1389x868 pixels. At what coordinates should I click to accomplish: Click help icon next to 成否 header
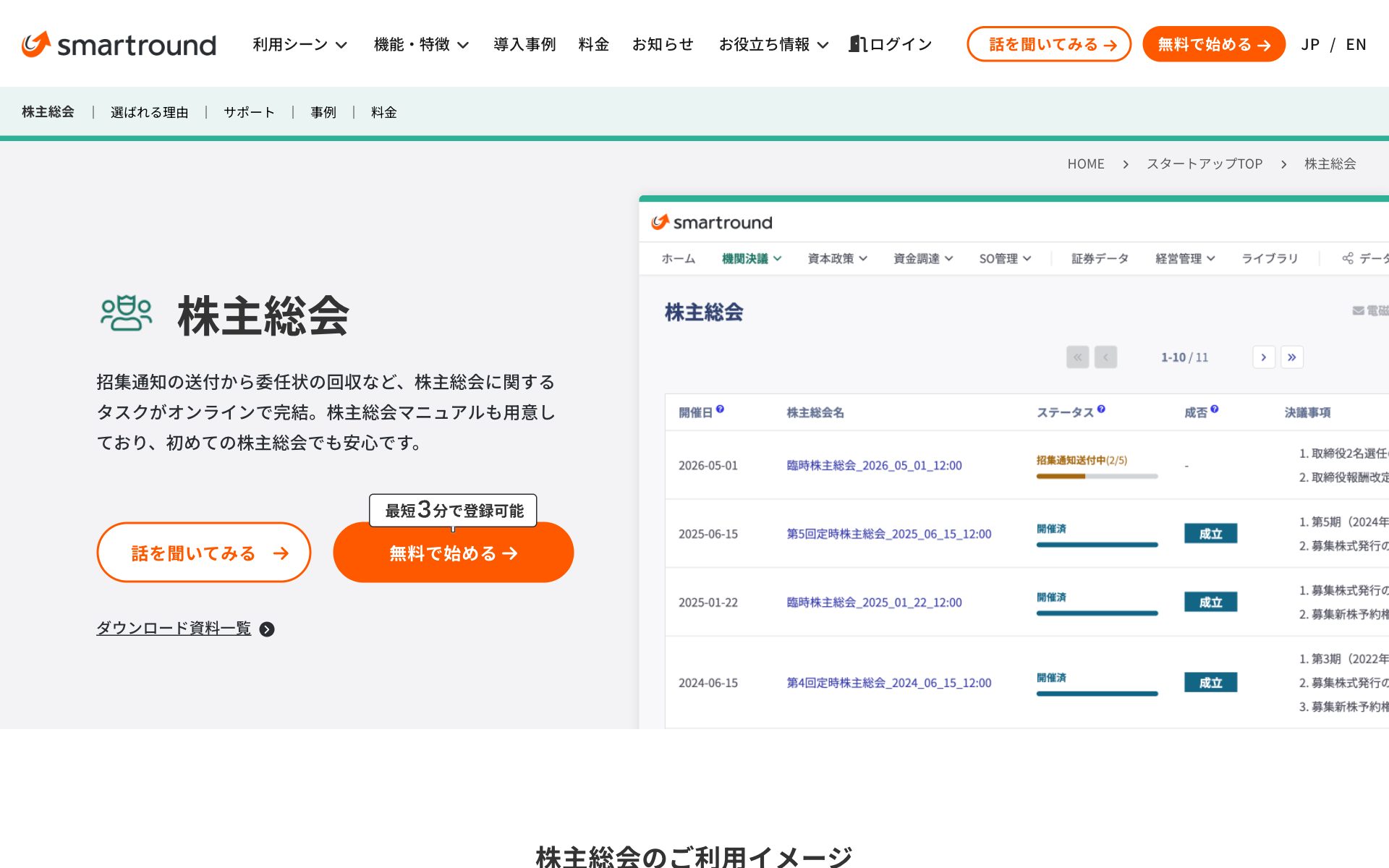1215,409
